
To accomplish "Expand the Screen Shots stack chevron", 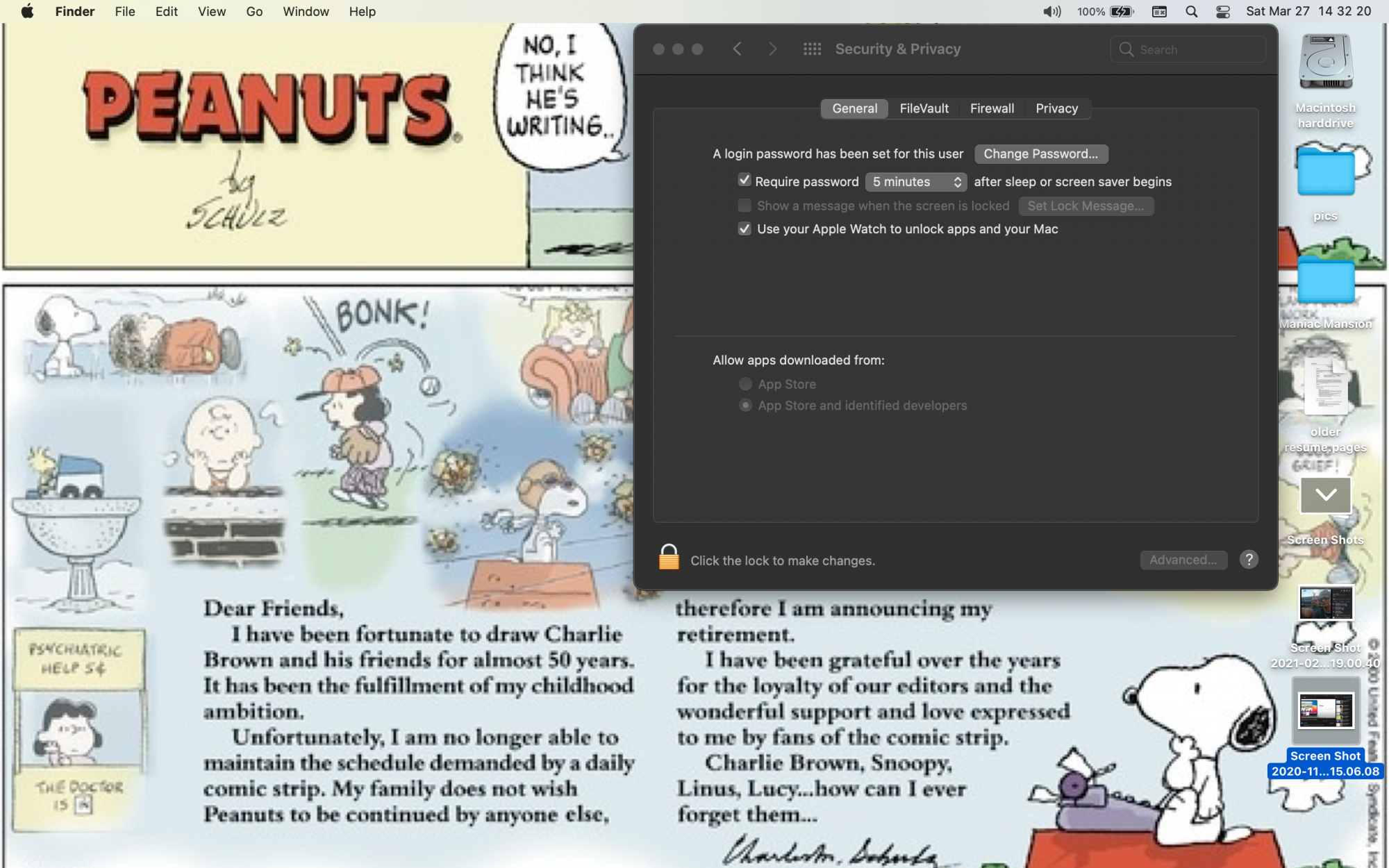I will tap(1325, 495).
